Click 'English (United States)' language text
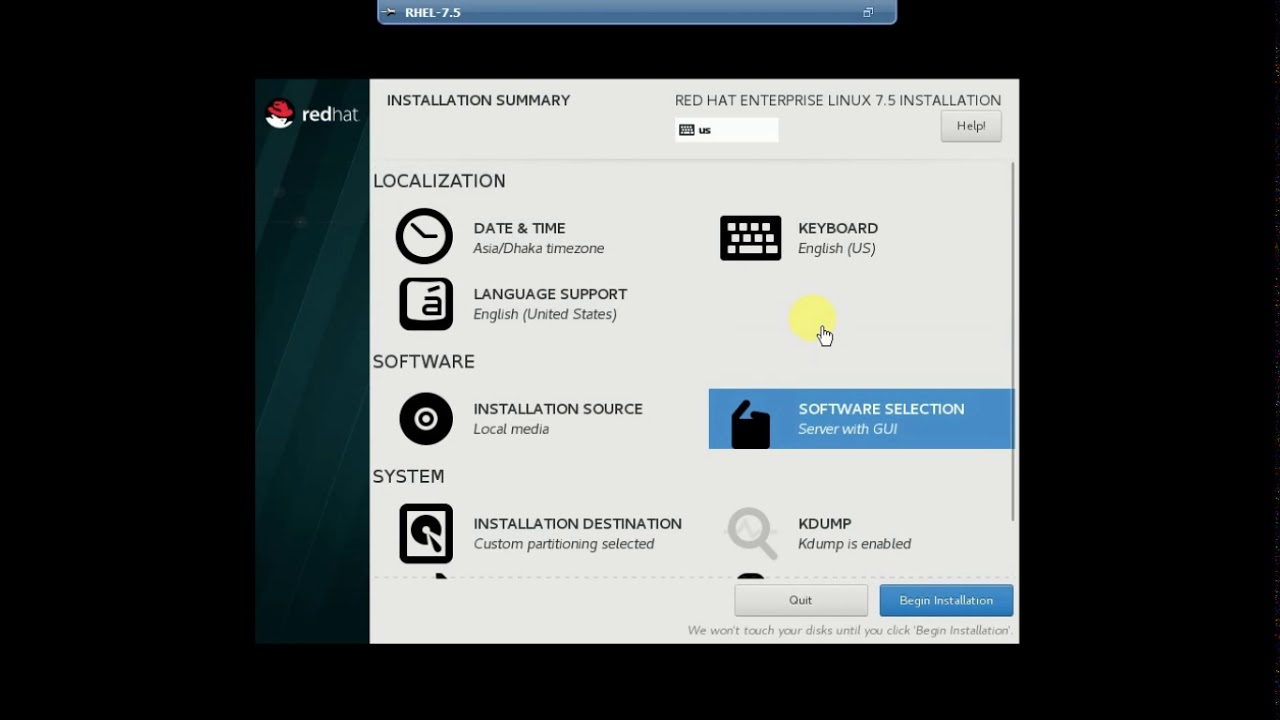This screenshot has width=1280, height=720. [545, 314]
